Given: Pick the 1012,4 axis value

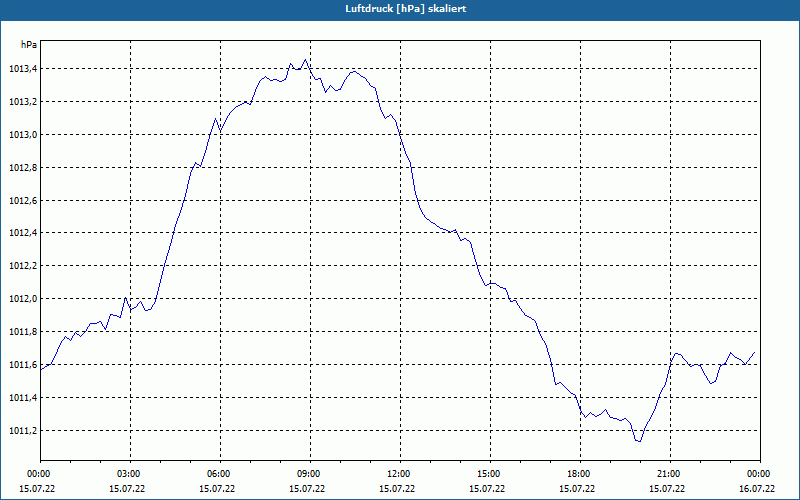Looking at the screenshot, I should tap(23, 233).
